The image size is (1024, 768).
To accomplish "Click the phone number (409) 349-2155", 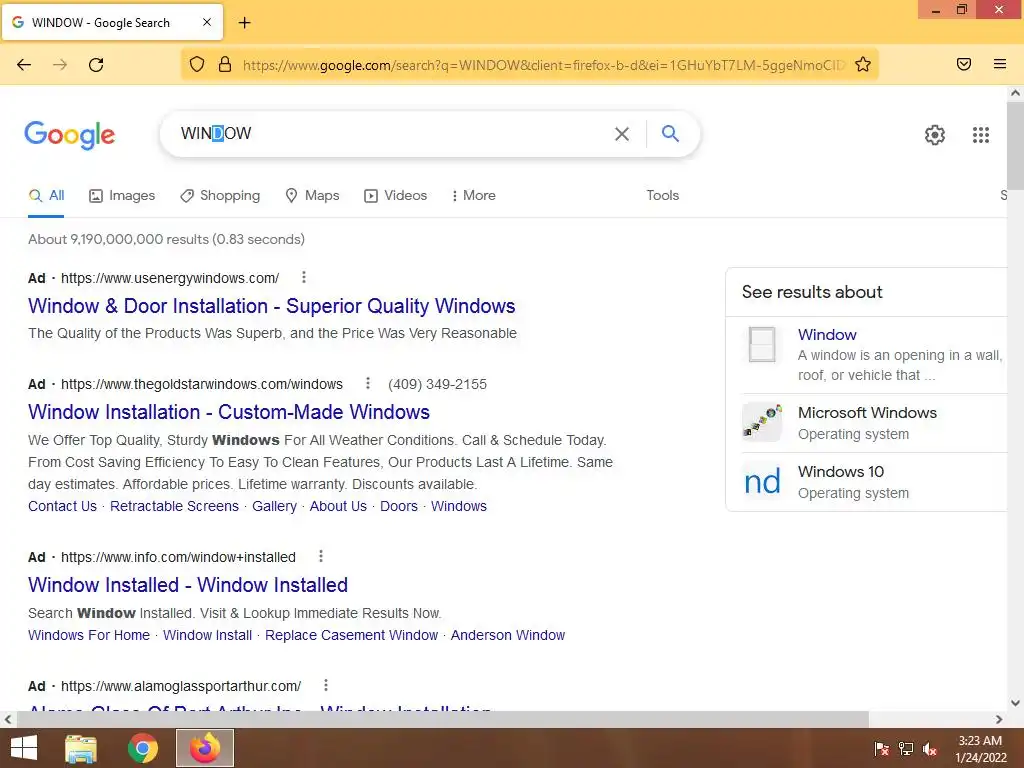I will (x=437, y=384).
